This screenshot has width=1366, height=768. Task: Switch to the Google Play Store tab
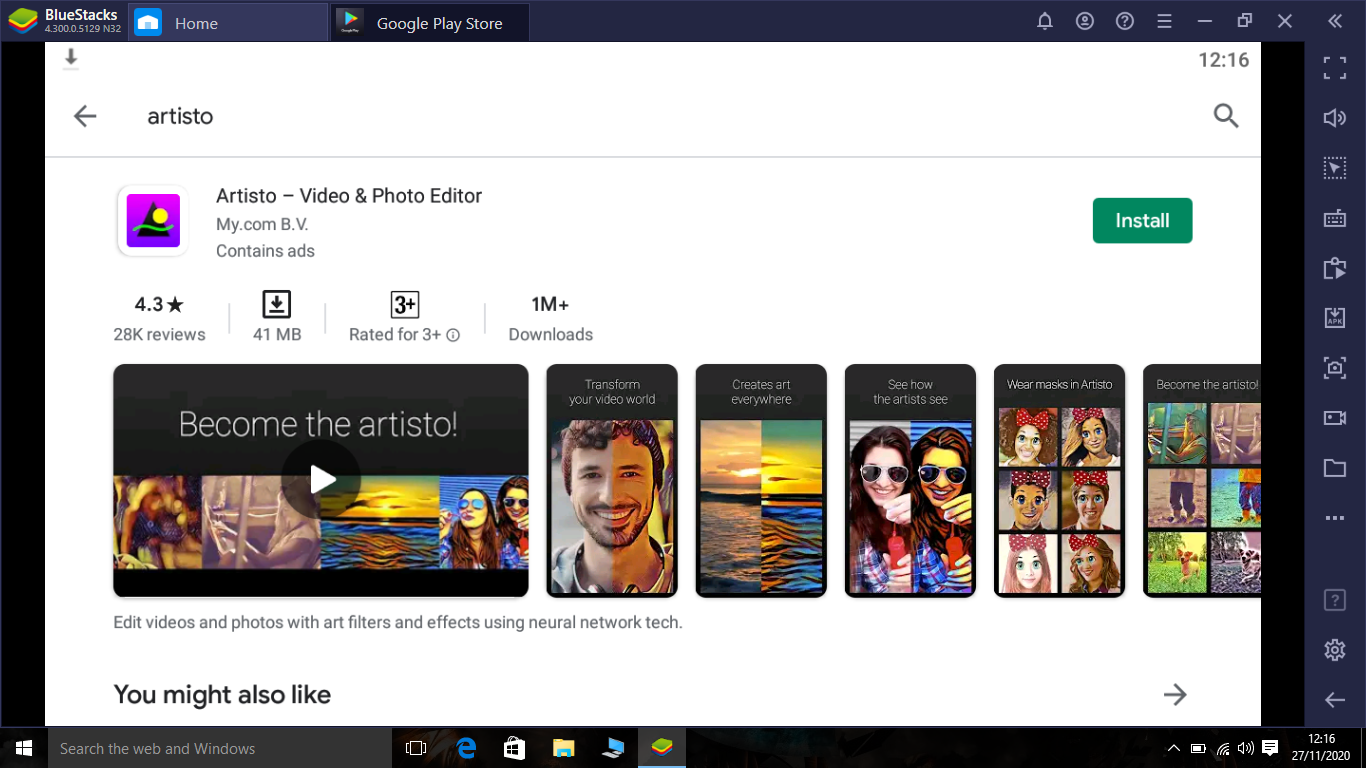pyautogui.click(x=430, y=22)
